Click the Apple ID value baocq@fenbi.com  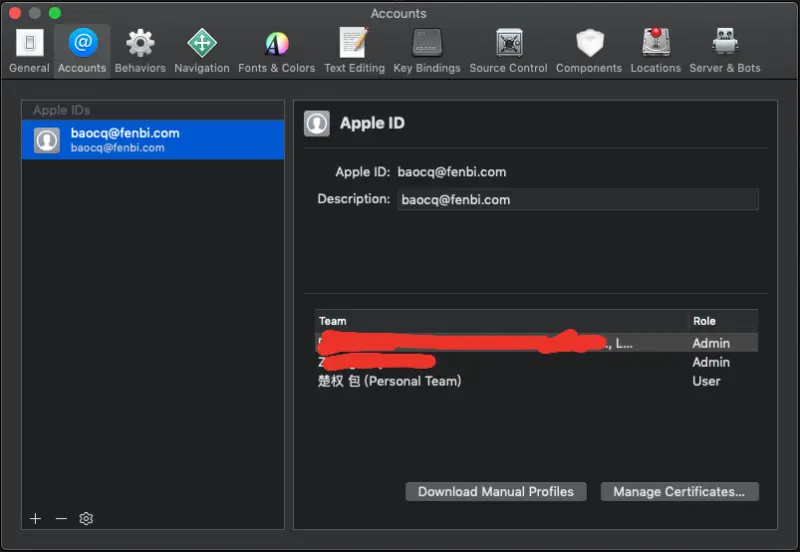[x=452, y=172]
